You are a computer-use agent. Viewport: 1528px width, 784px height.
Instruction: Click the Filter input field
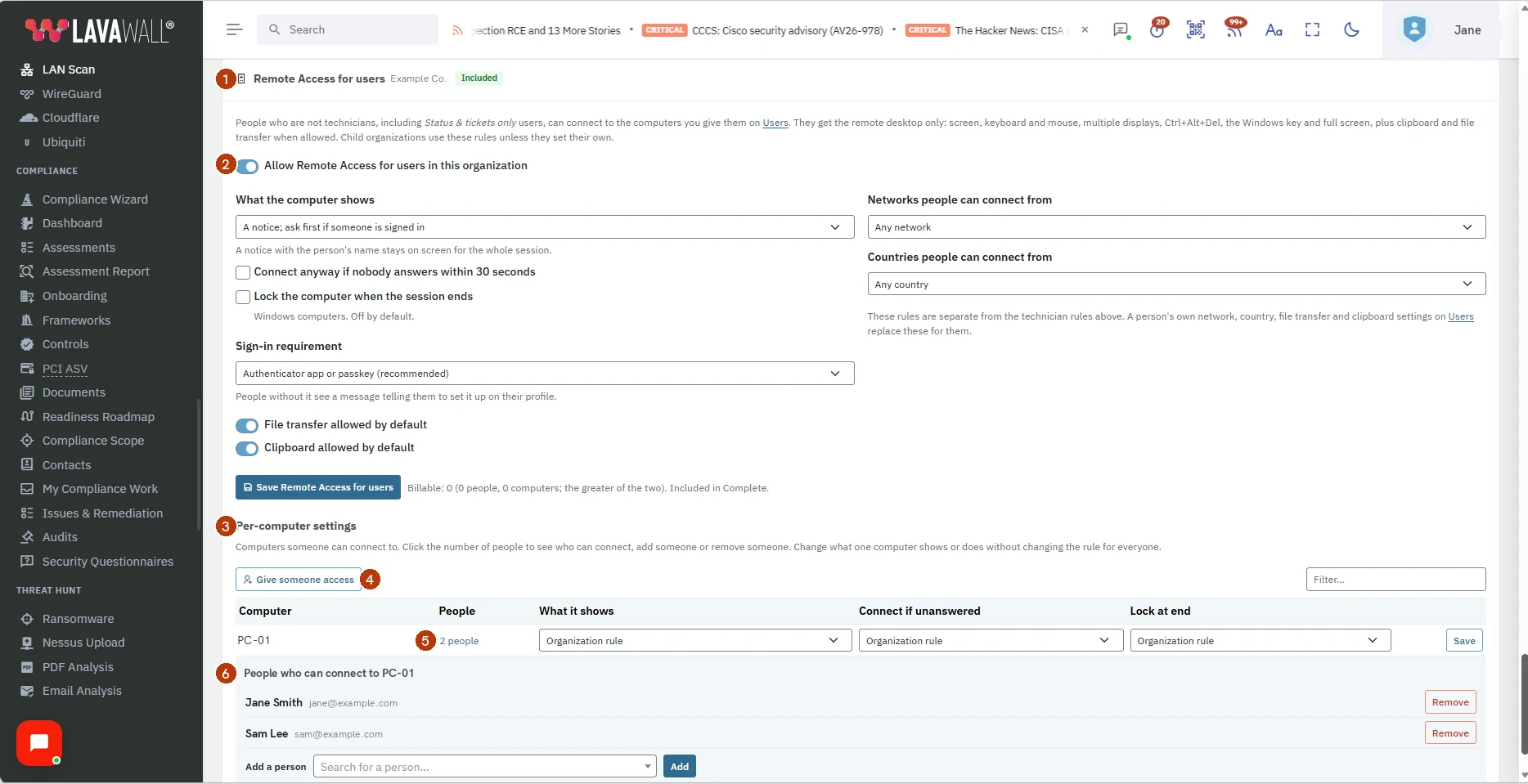click(1395, 580)
